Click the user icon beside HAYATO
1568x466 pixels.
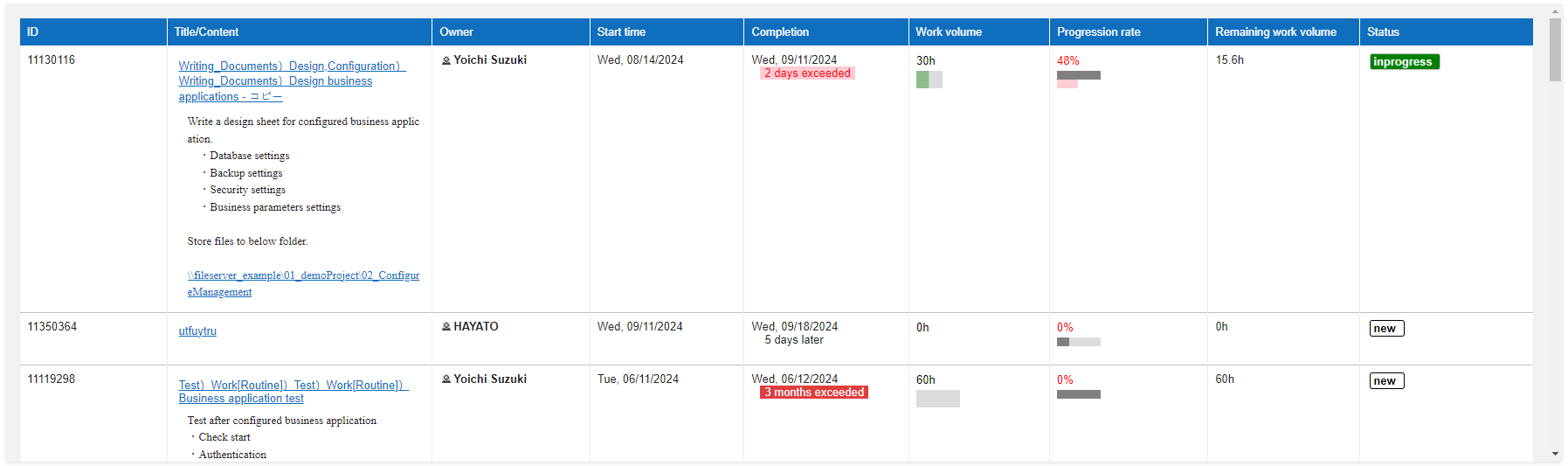pyautogui.click(x=446, y=327)
